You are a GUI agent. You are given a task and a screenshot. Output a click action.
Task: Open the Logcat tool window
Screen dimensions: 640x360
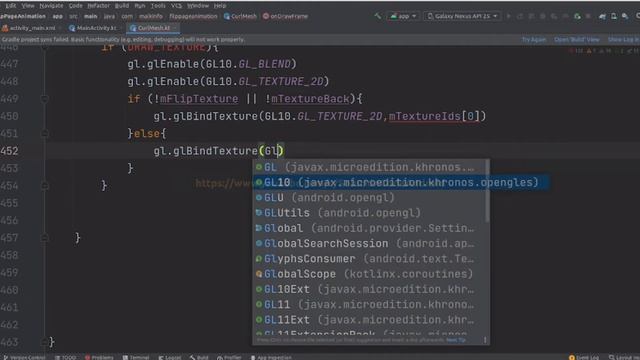(169, 357)
